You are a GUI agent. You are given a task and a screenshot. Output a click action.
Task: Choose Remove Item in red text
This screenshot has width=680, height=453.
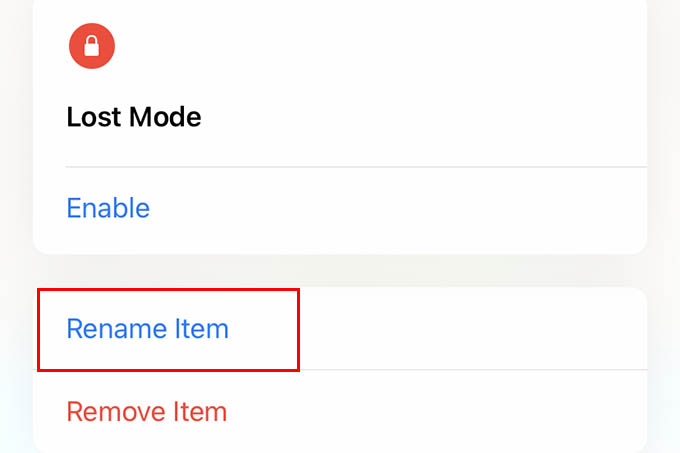[x=147, y=411]
